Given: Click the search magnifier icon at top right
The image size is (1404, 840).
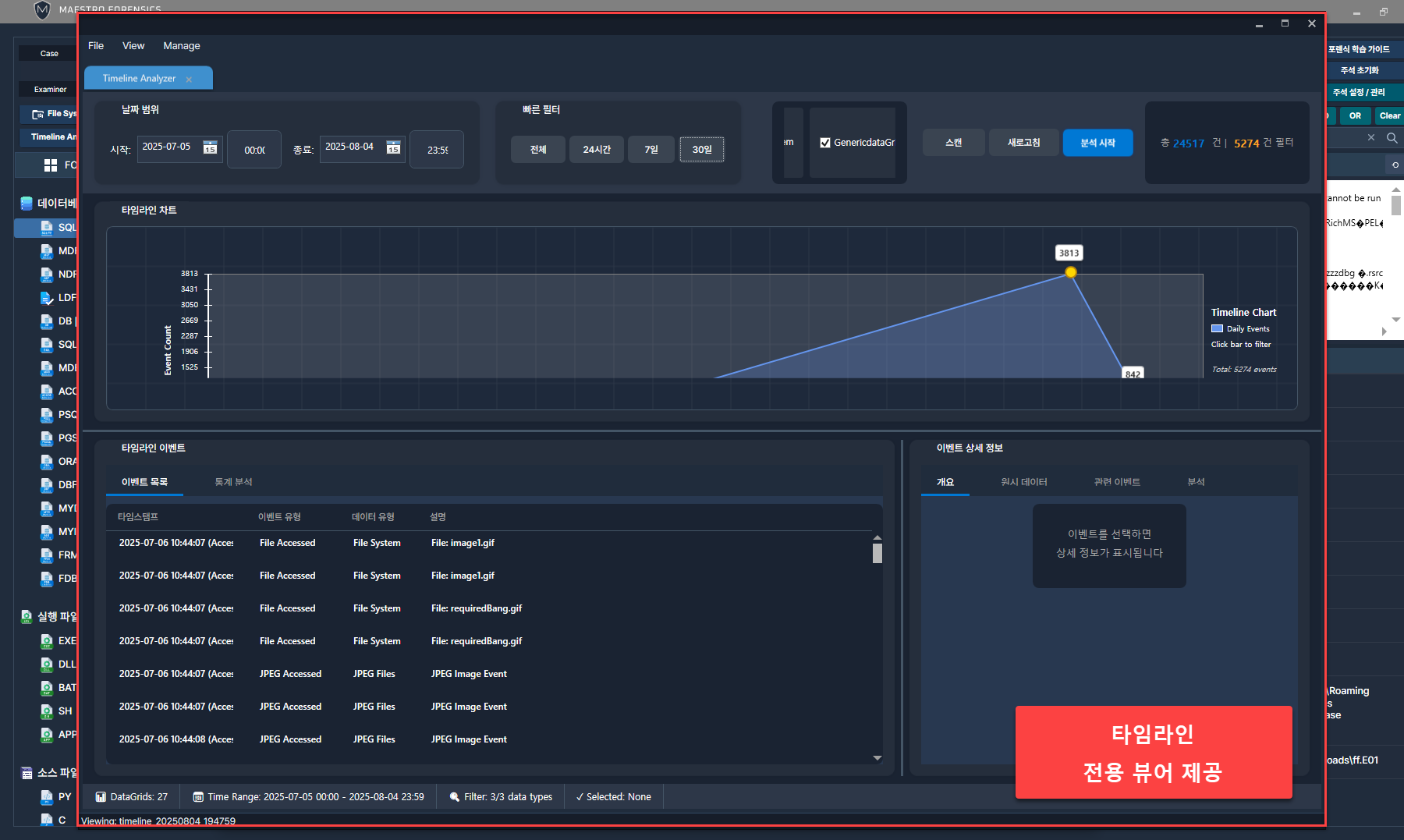Looking at the screenshot, I should (1392, 138).
